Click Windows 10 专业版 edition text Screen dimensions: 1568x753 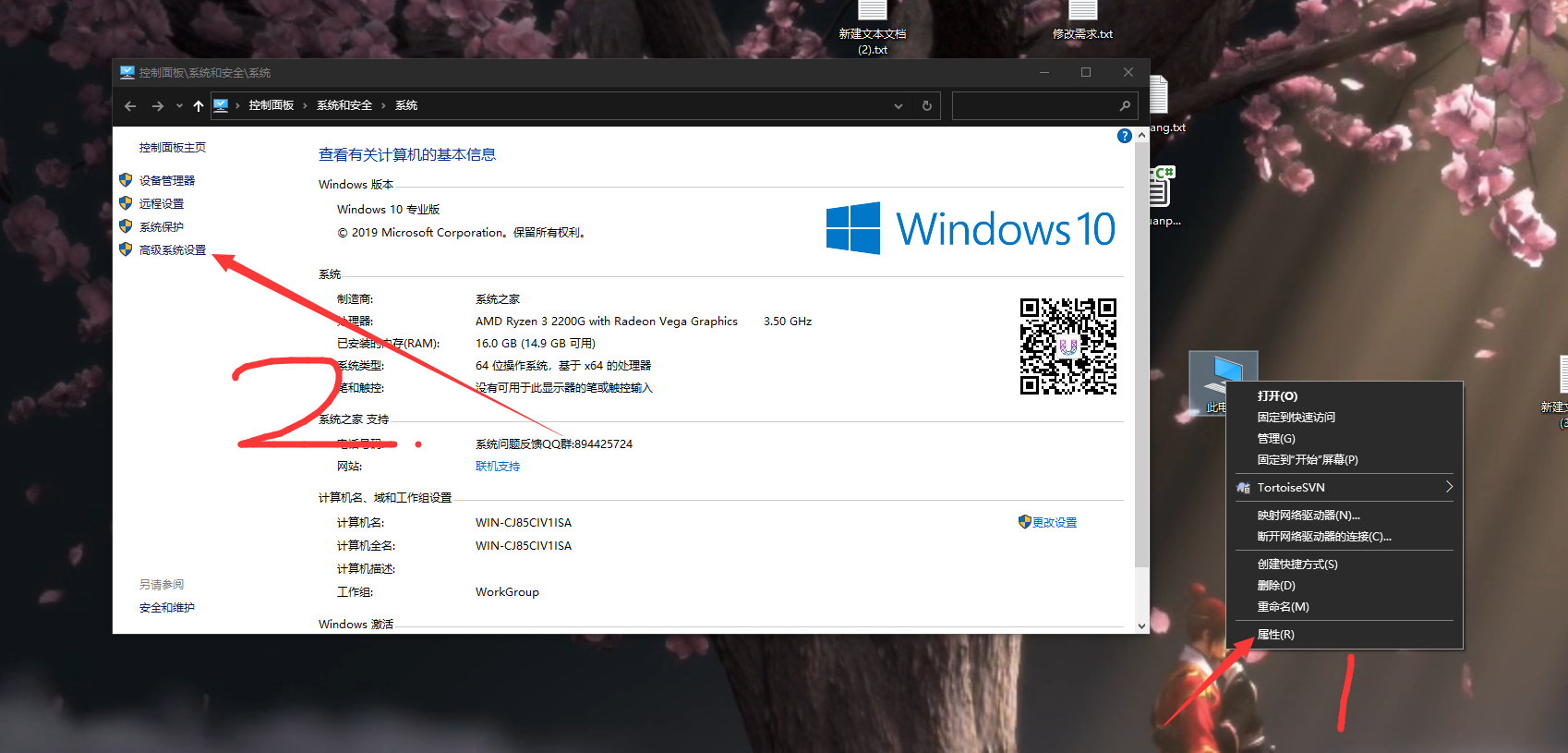pos(388,210)
